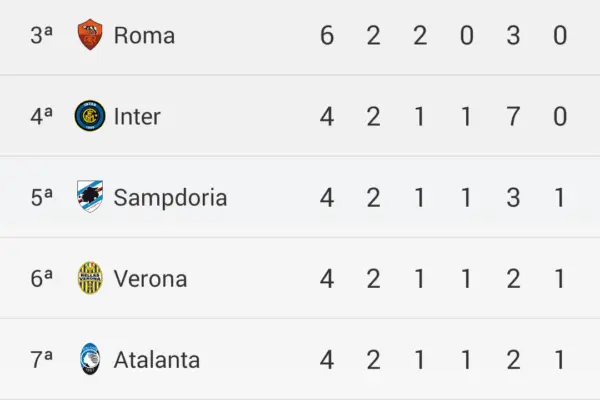Click the Roma club crest
This screenshot has width=600, height=400.
[x=90, y=35]
